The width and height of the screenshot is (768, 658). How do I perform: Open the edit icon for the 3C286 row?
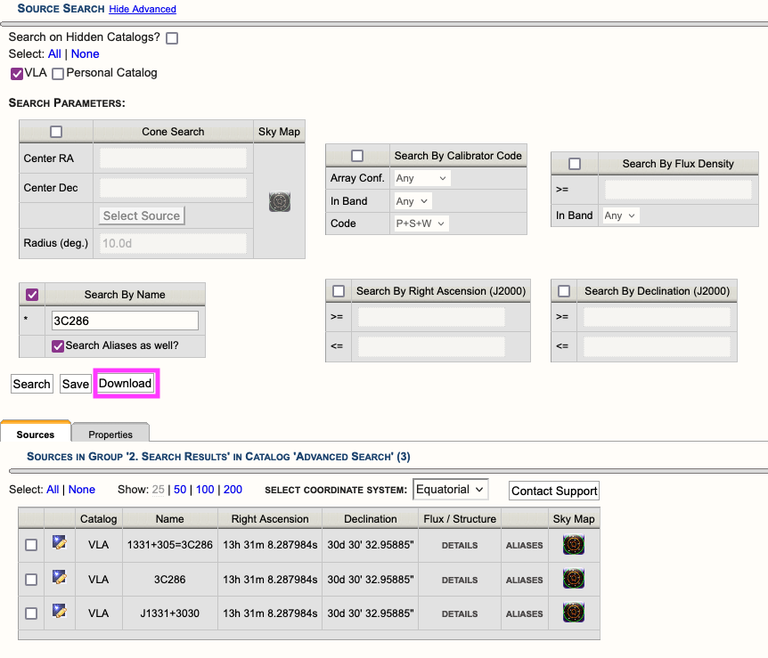coord(59,578)
